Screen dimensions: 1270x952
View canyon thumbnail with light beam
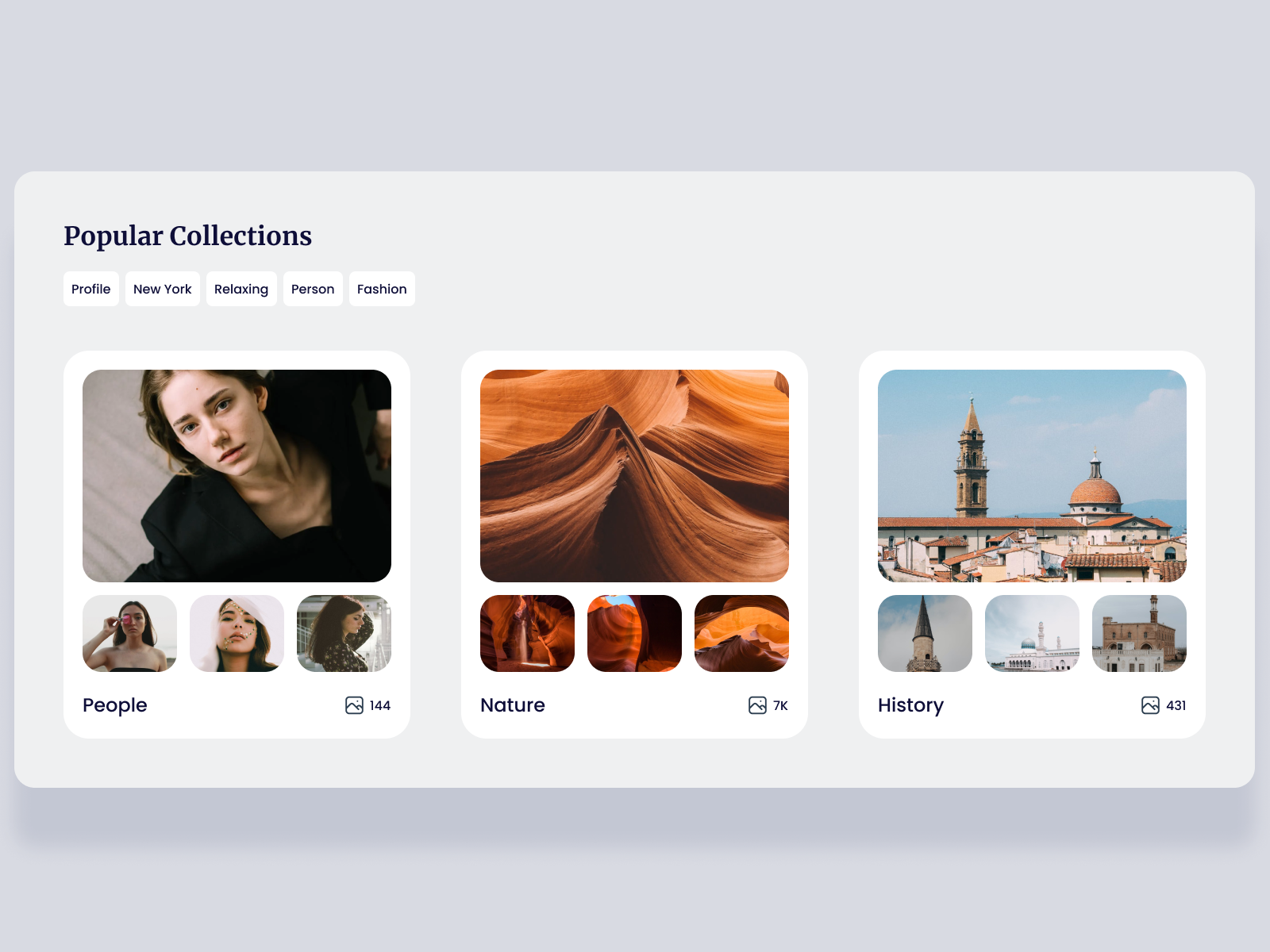(x=527, y=633)
